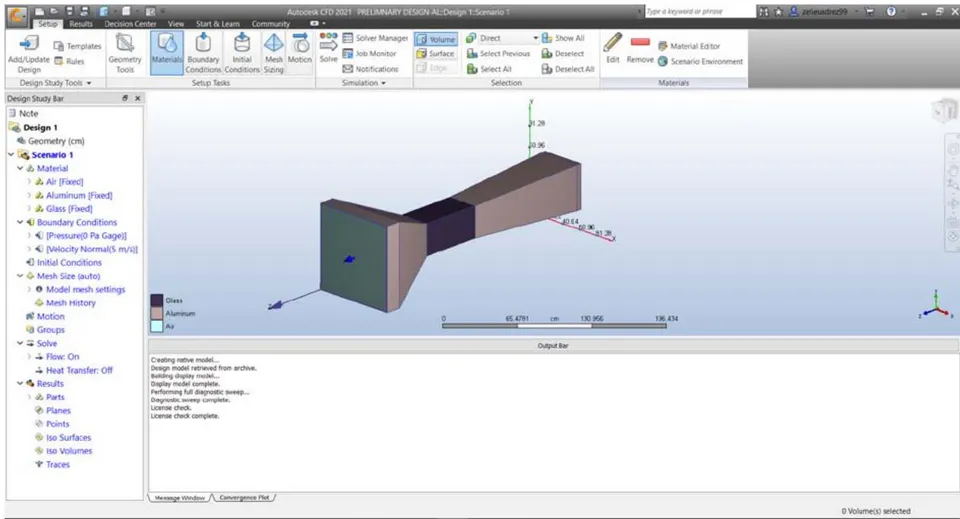Click the Solve button in ribbon

328,48
